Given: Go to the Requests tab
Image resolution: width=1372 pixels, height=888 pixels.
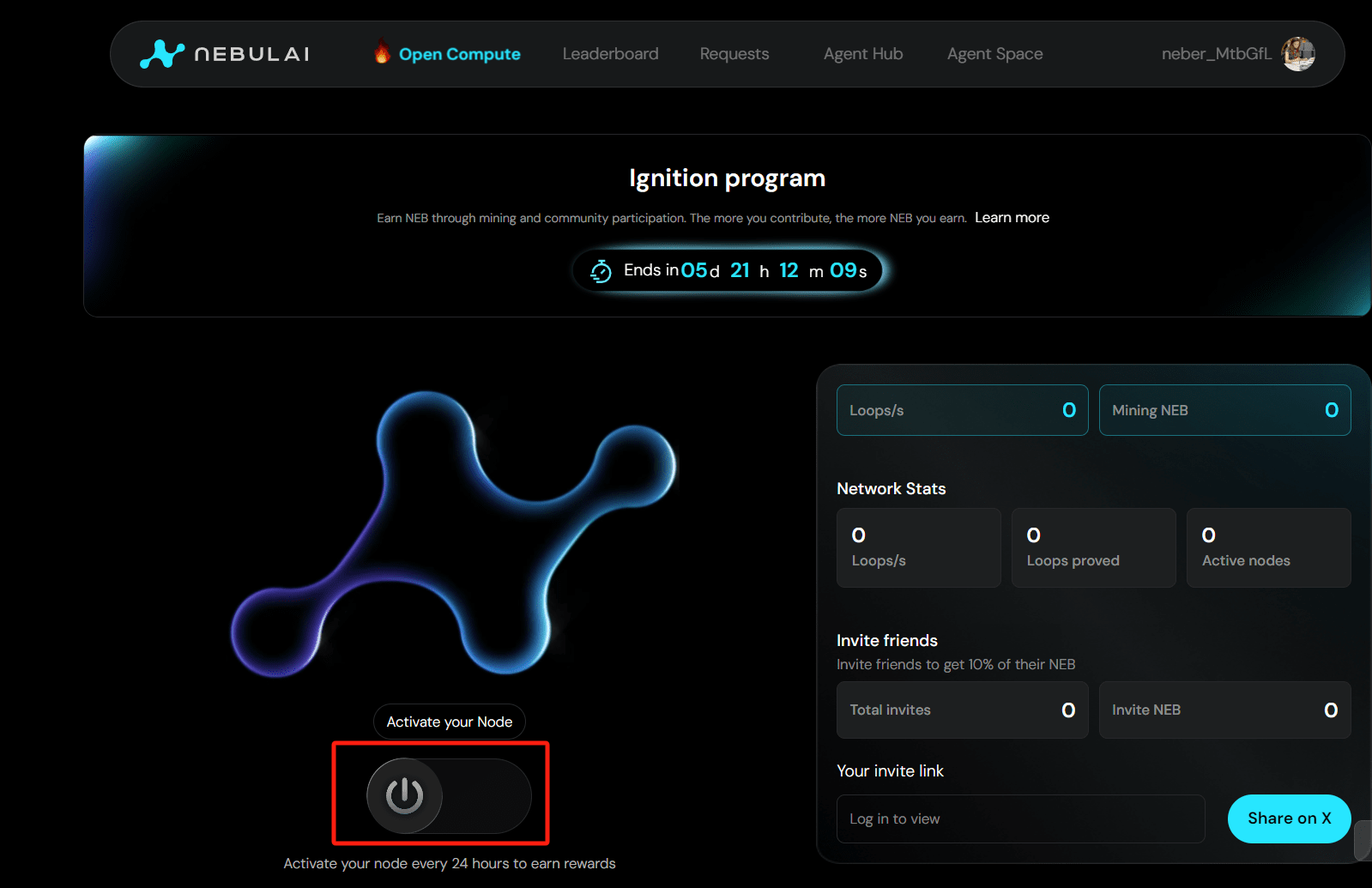Looking at the screenshot, I should pos(734,54).
